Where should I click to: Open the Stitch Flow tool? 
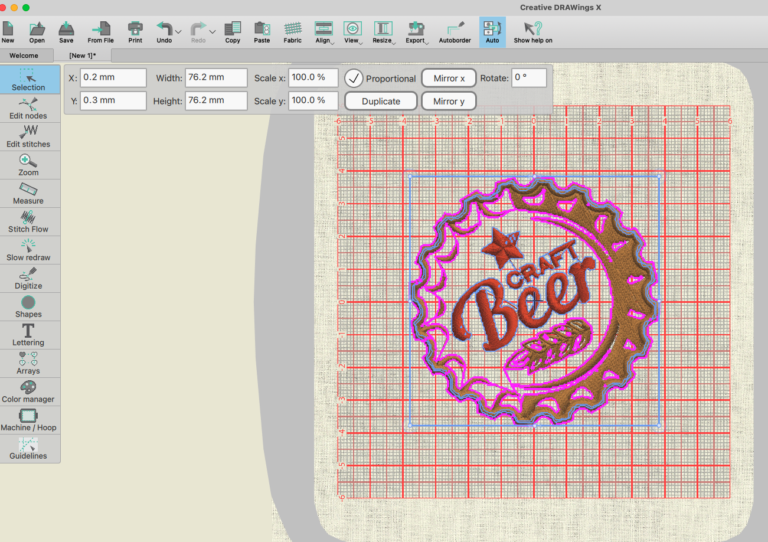click(29, 221)
